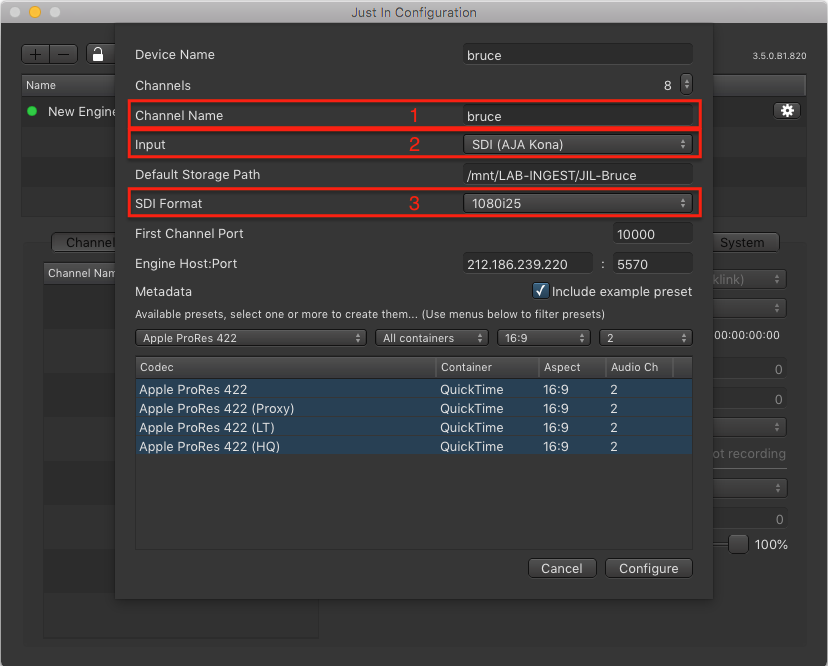
Task: Click the First Channel Port field
Action: click(x=652, y=234)
